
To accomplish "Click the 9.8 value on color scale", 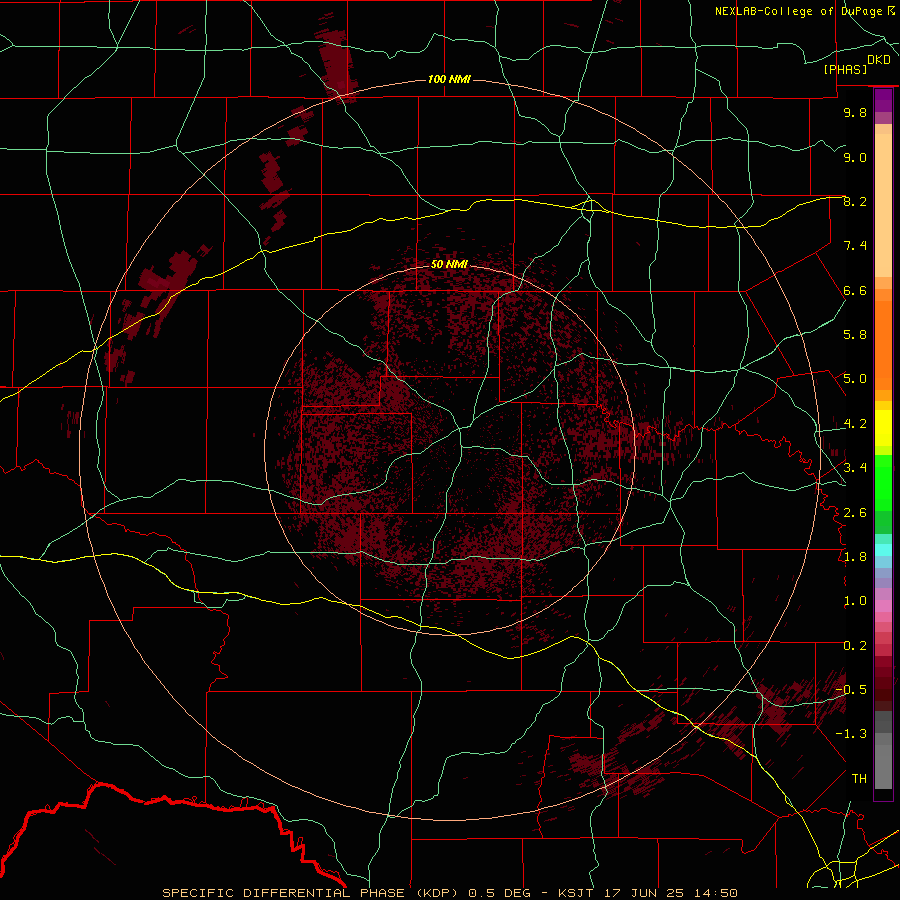I will click(x=855, y=112).
